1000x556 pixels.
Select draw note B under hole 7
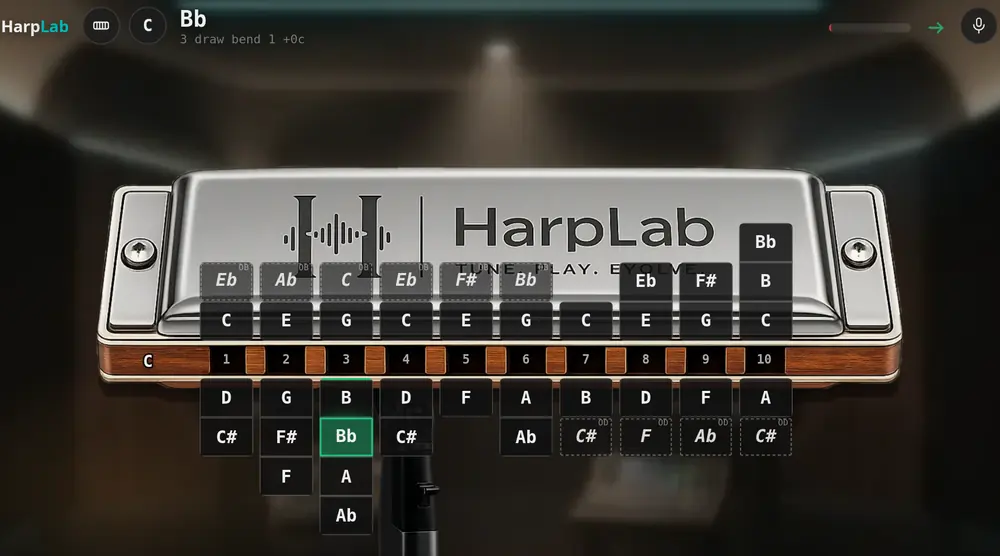point(585,398)
